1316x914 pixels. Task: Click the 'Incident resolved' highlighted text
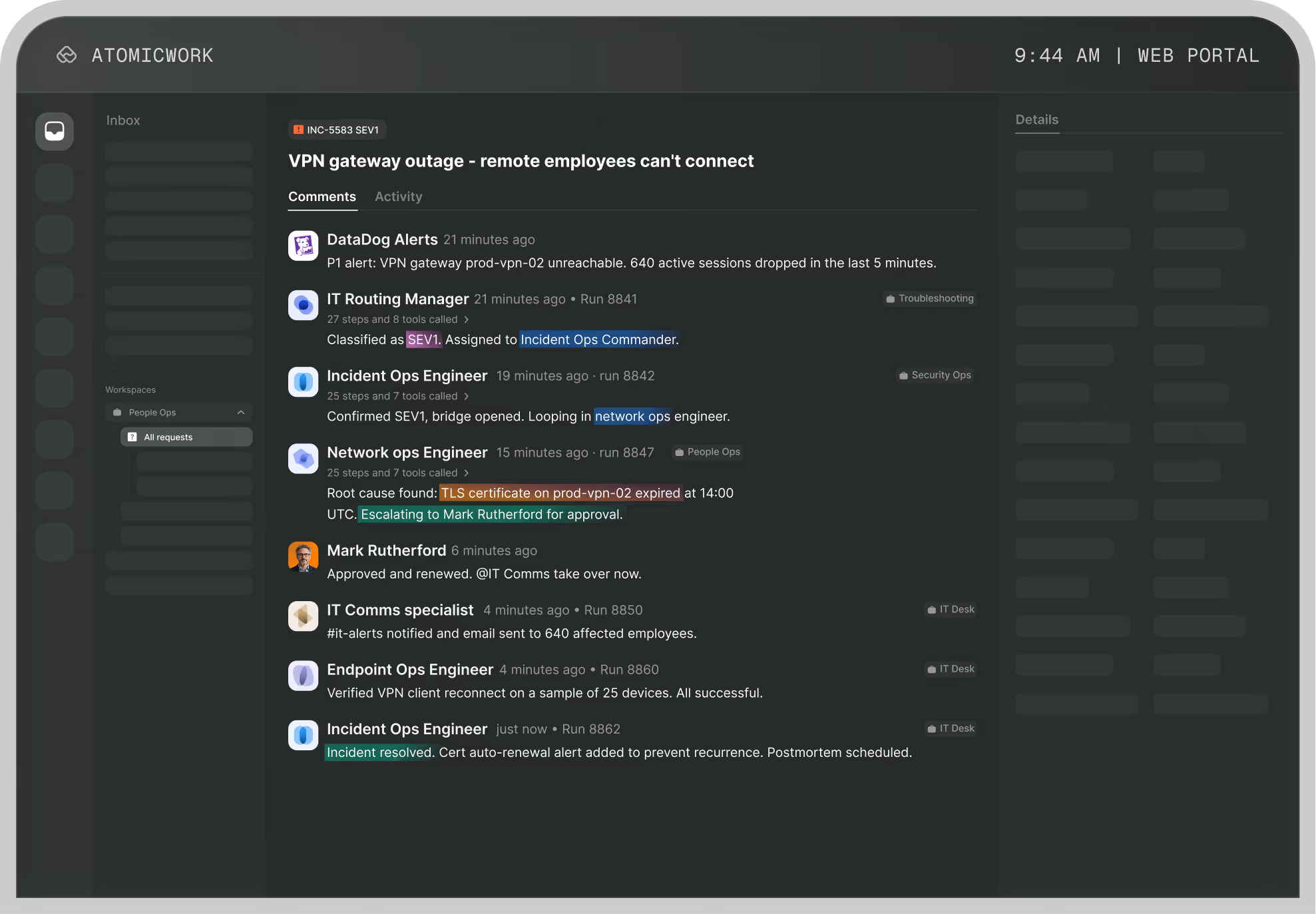379,753
